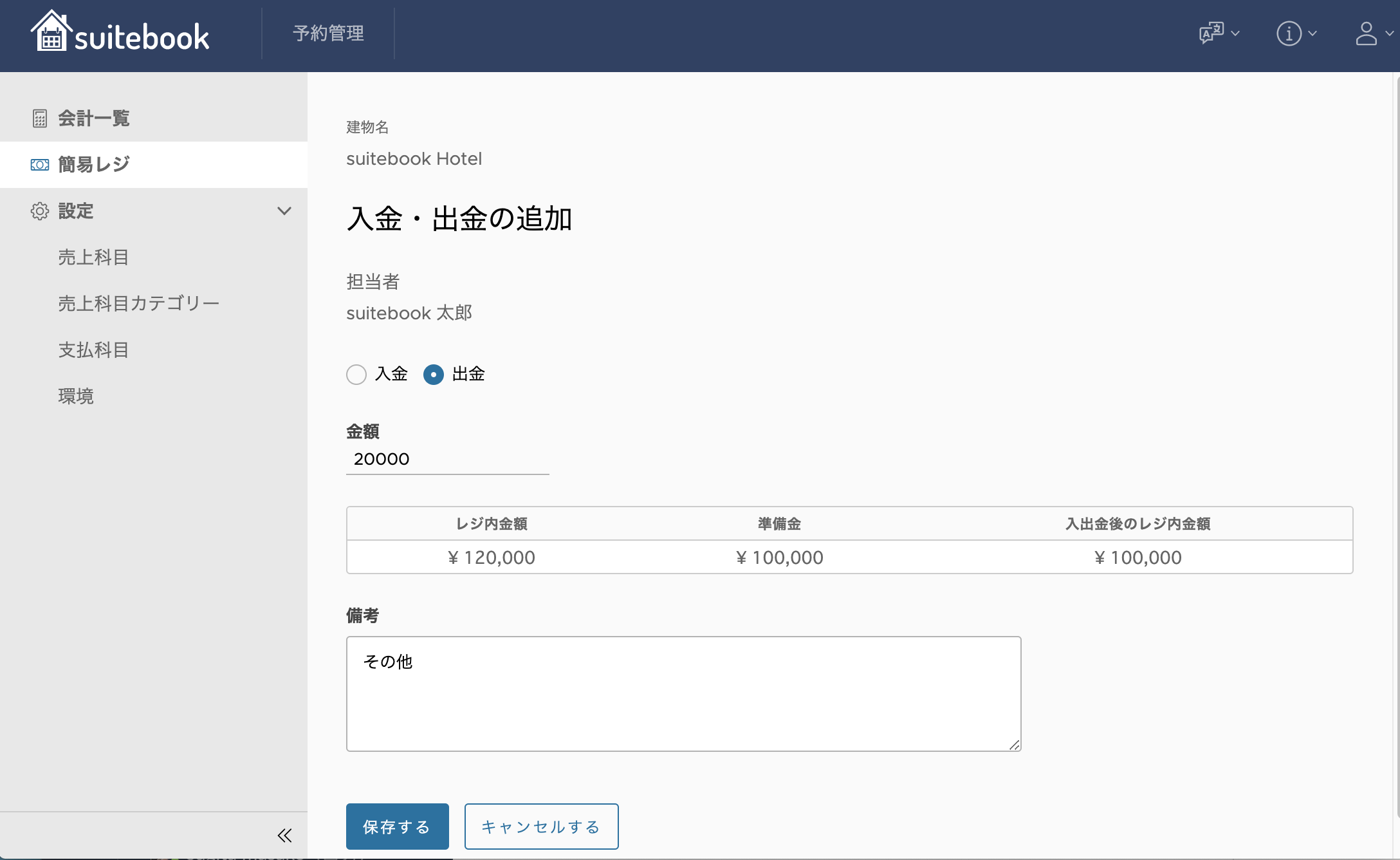Click the 準備金 column header
This screenshot has width=1400, height=860.
tap(780, 524)
